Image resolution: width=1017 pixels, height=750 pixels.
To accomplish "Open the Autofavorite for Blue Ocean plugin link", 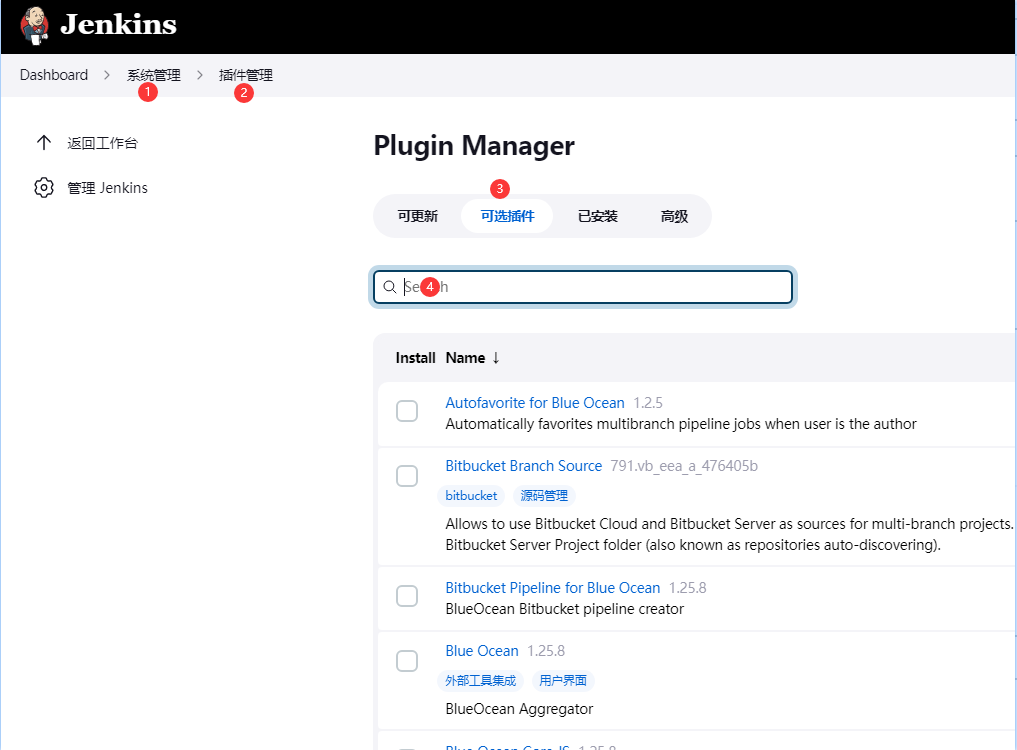I will 535,403.
